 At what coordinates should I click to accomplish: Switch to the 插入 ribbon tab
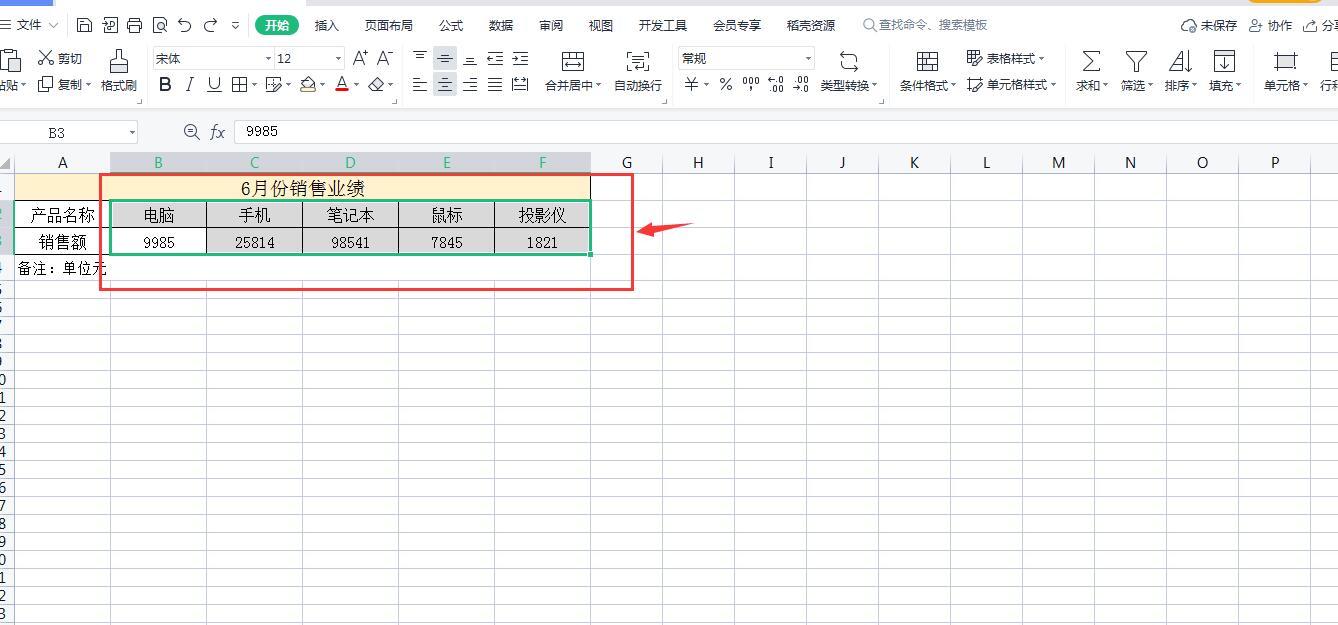click(326, 25)
